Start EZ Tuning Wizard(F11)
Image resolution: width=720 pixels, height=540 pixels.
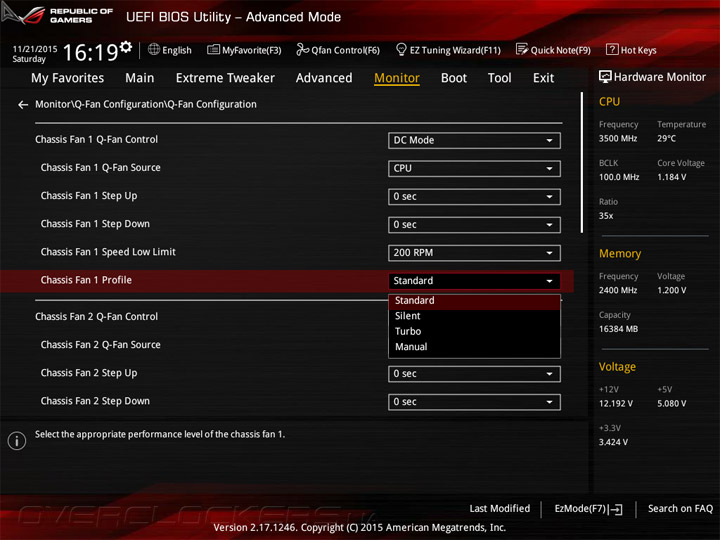click(448, 50)
